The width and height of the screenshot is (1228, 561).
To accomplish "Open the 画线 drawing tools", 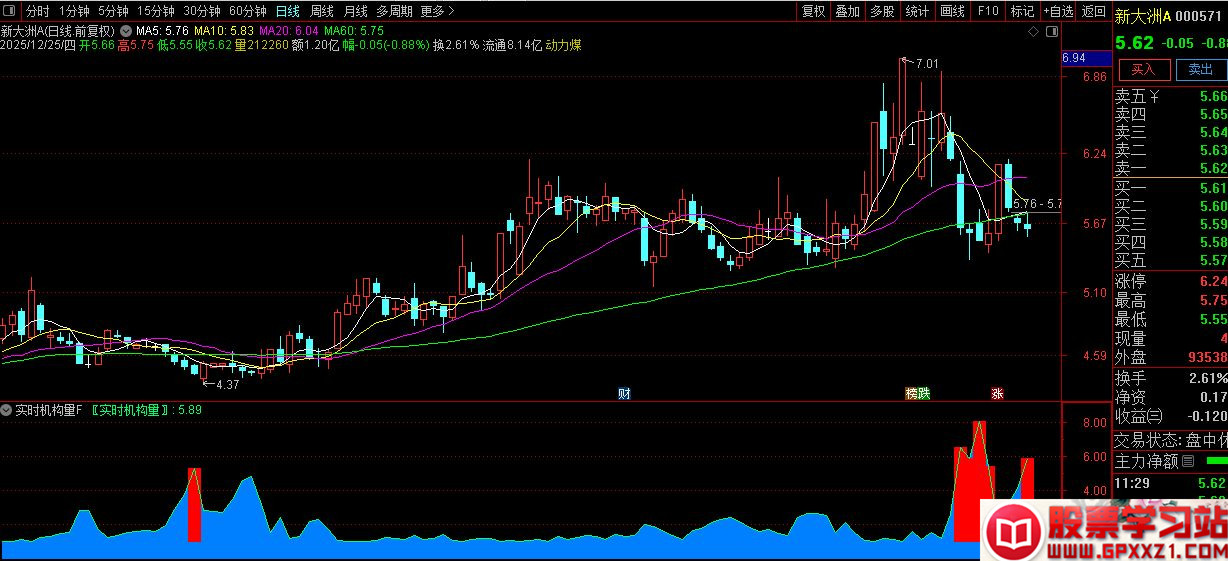I will [953, 12].
